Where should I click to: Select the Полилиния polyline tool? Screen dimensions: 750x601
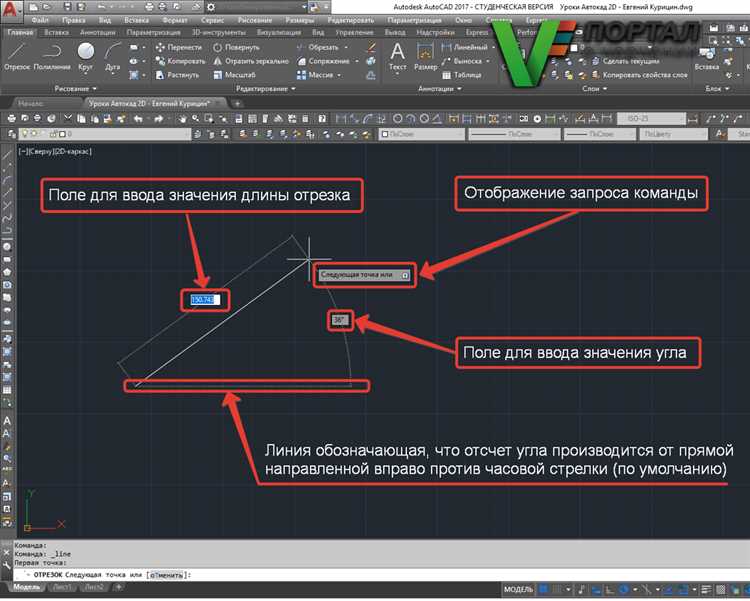[x=52, y=56]
